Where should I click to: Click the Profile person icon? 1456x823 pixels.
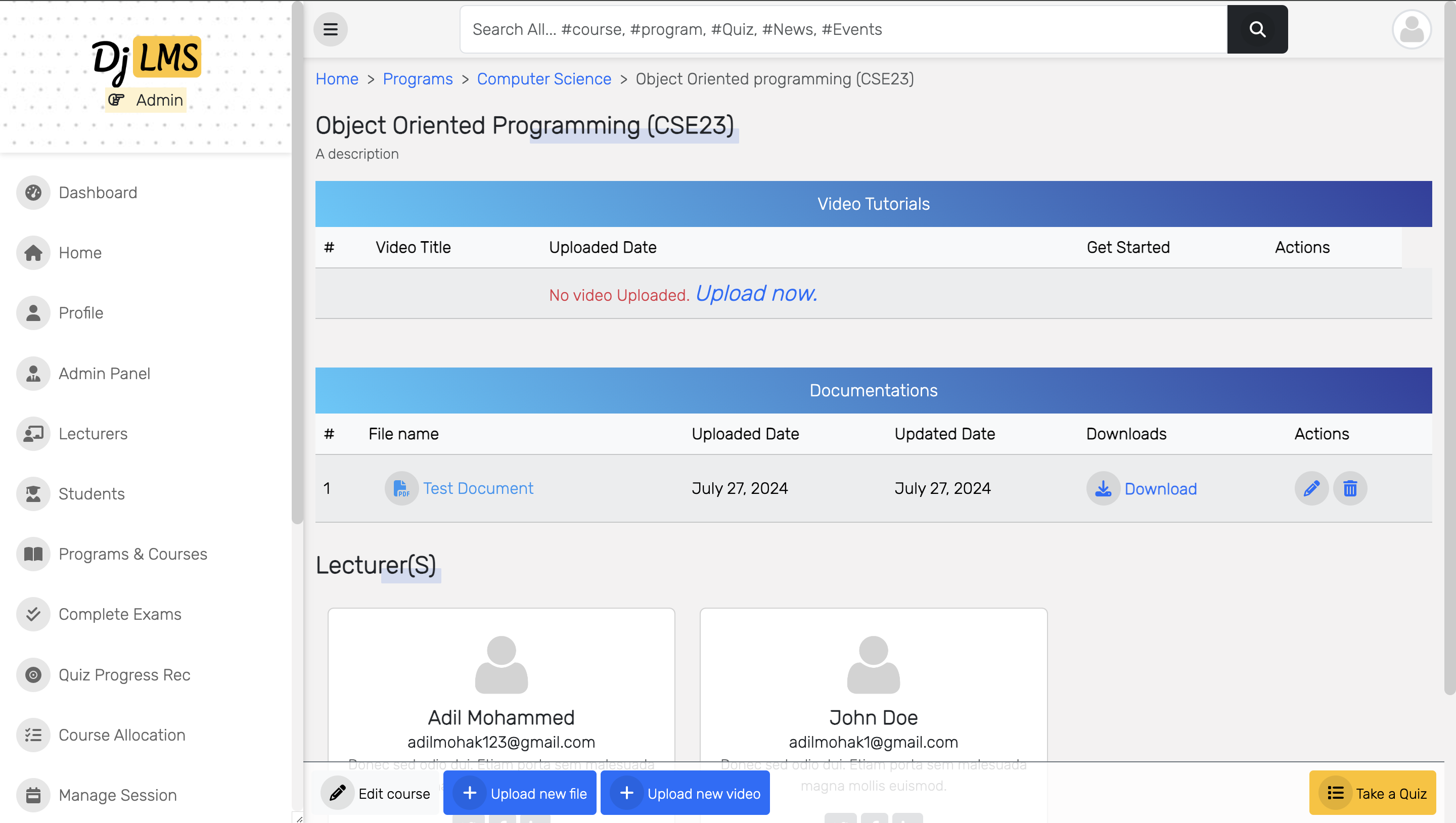tap(33, 313)
